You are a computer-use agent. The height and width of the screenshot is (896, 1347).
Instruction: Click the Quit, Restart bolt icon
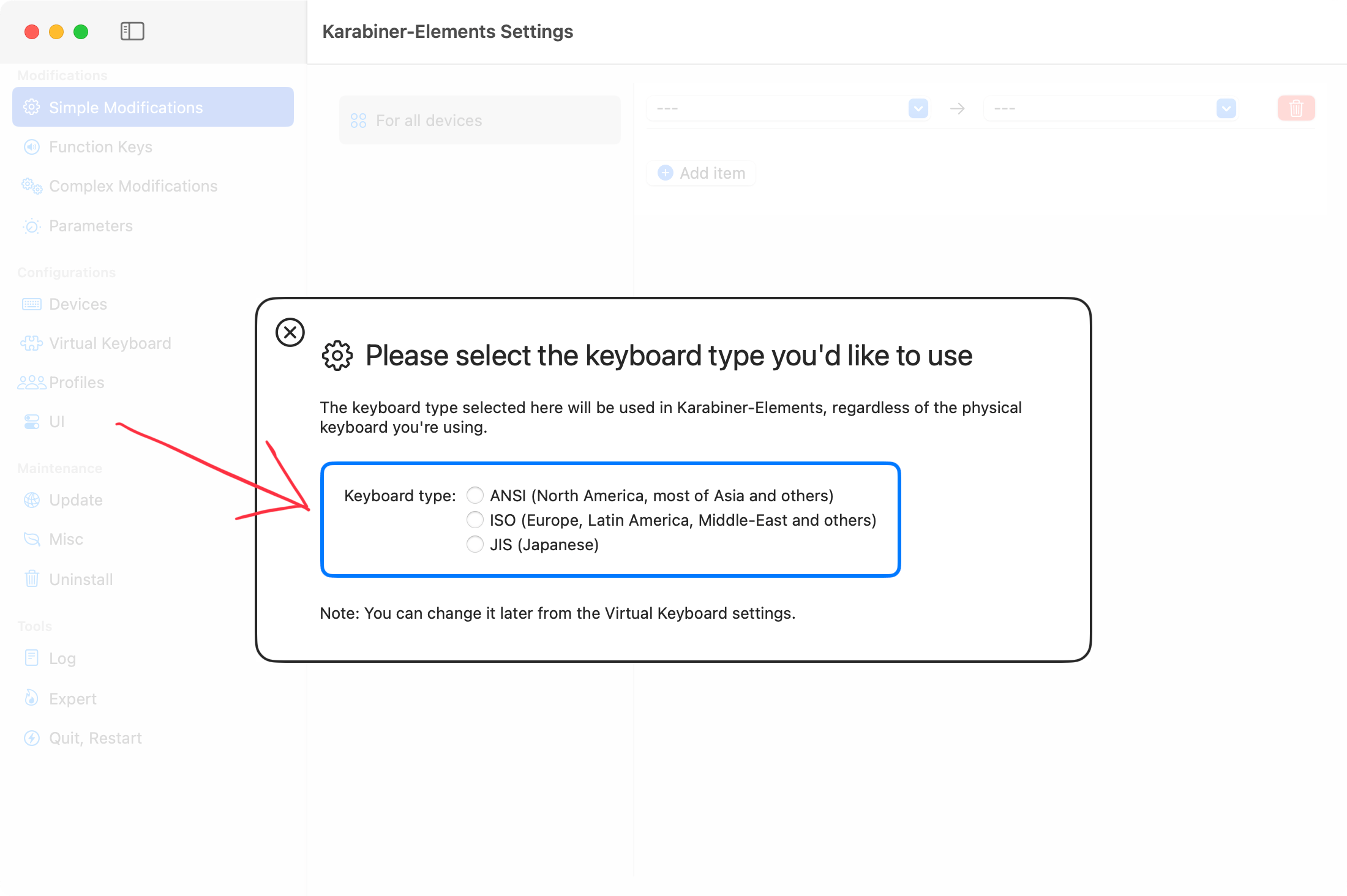tap(32, 738)
